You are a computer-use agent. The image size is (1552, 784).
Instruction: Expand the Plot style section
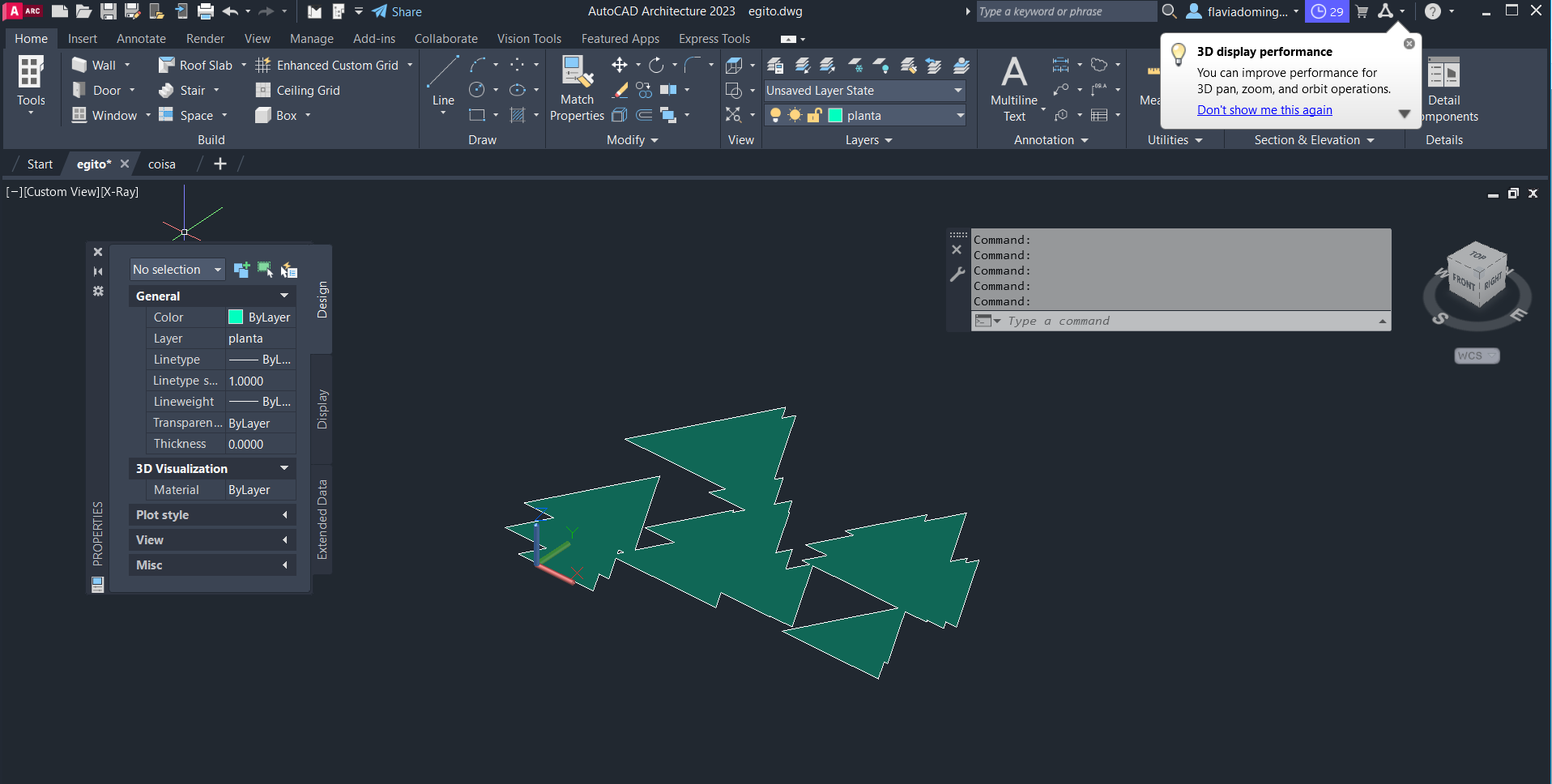pos(211,515)
